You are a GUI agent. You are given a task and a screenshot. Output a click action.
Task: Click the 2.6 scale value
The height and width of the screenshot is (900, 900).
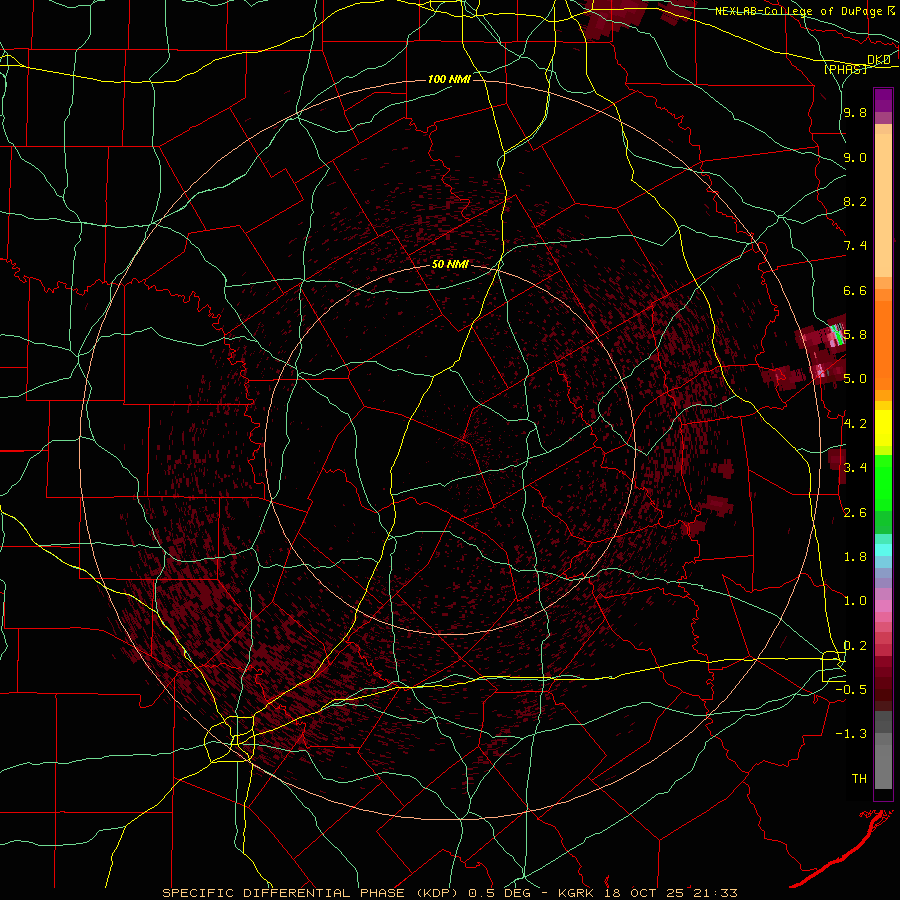[x=855, y=513]
